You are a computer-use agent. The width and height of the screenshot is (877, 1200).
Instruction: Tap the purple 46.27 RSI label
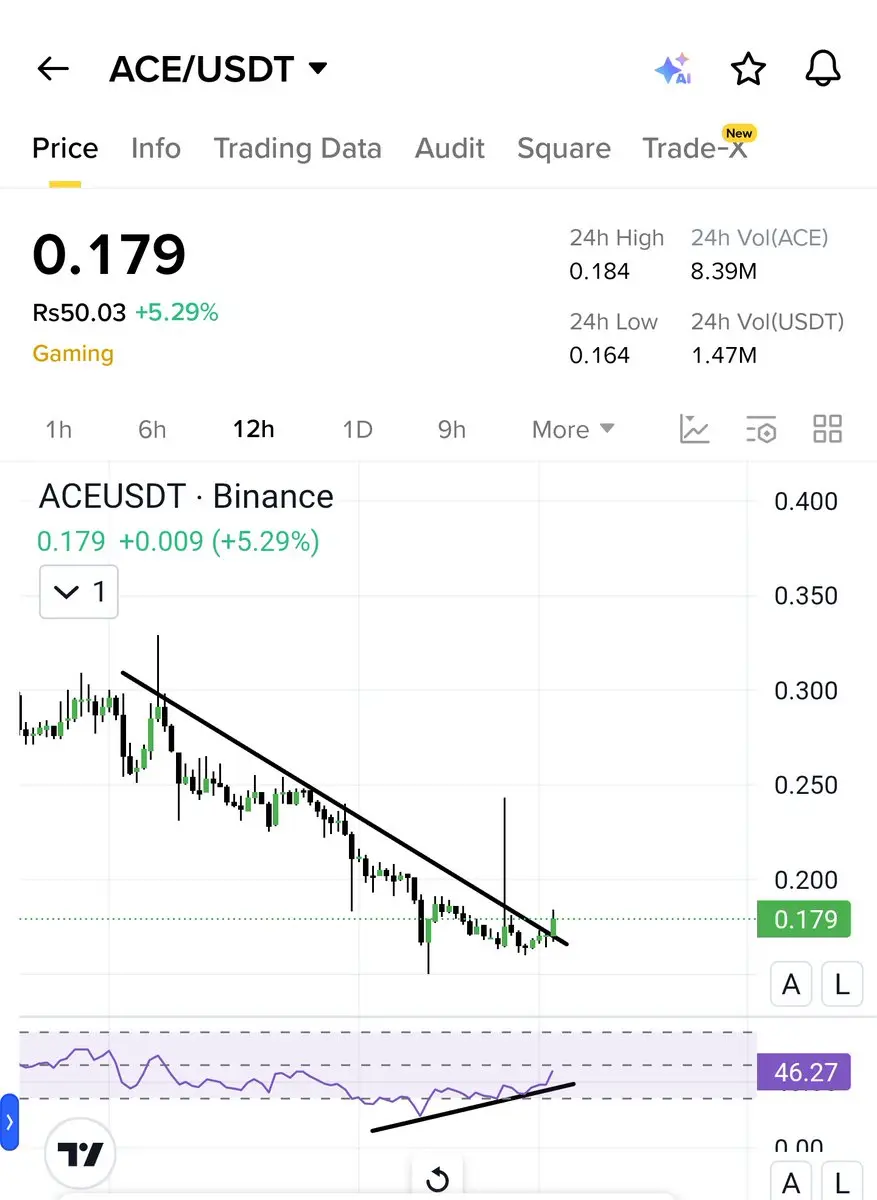click(x=804, y=1072)
